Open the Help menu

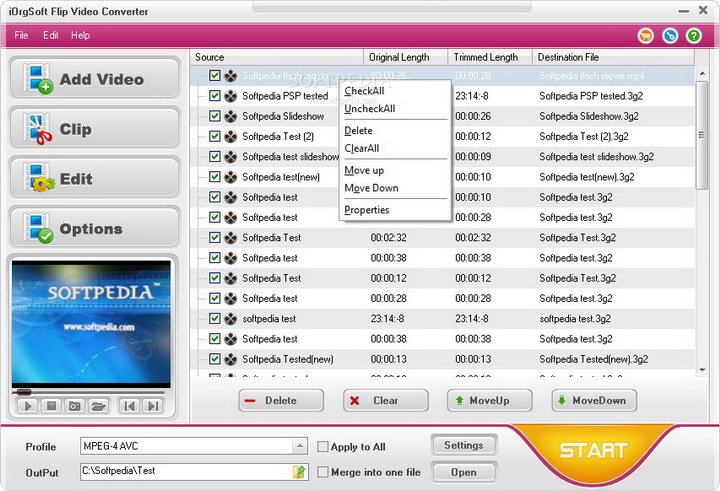(80, 35)
